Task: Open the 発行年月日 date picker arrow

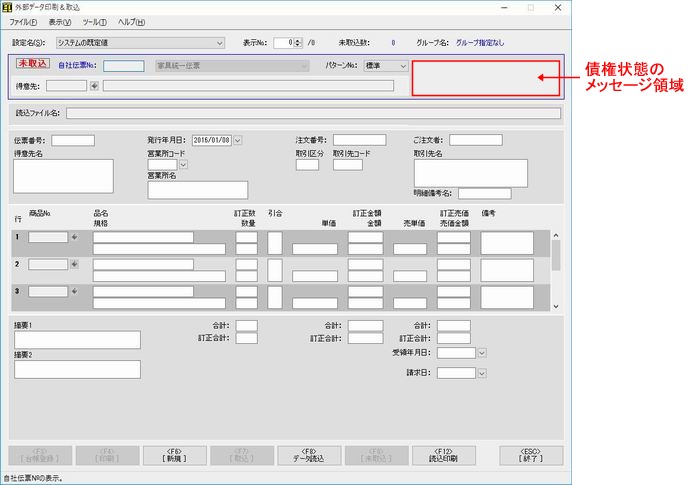Action: pos(238,140)
